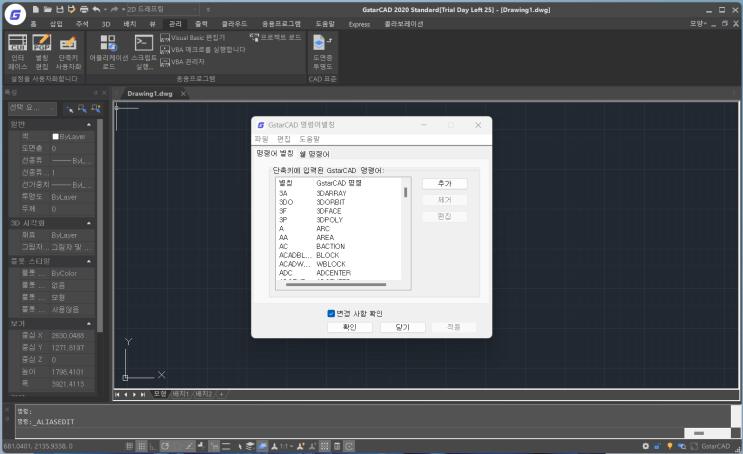Collapse the 플롯 스타일 section

pos(89,261)
